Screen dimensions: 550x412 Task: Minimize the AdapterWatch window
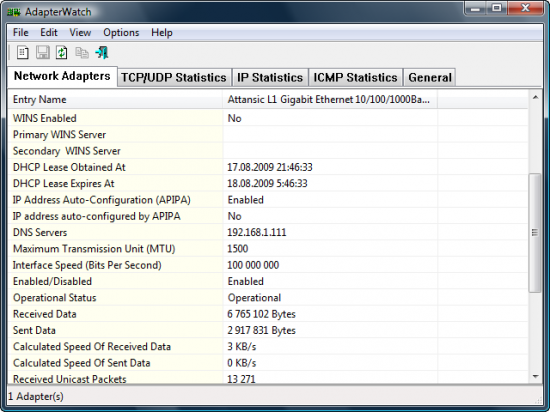click(x=475, y=8)
